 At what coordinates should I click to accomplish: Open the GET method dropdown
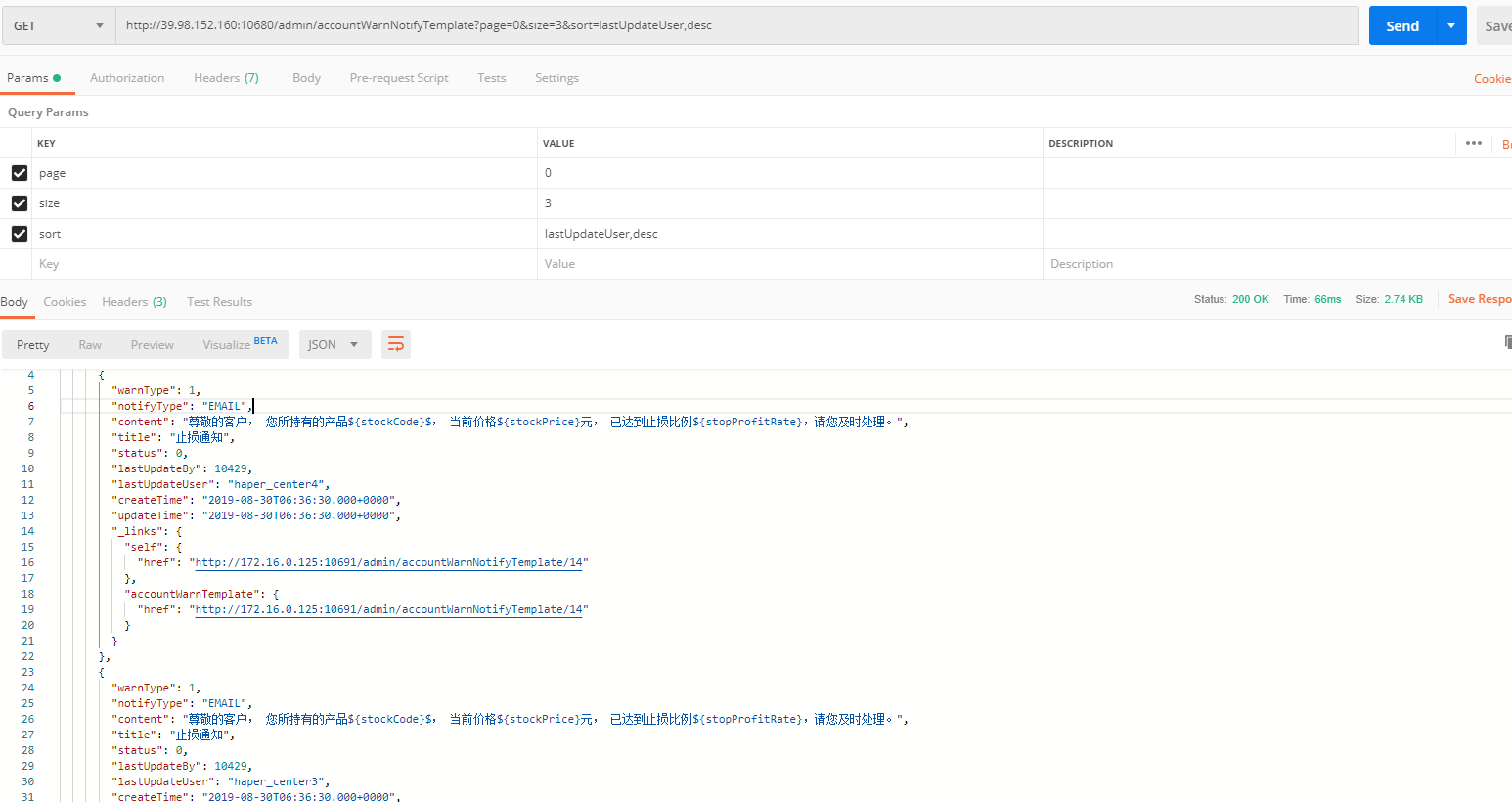(59, 26)
